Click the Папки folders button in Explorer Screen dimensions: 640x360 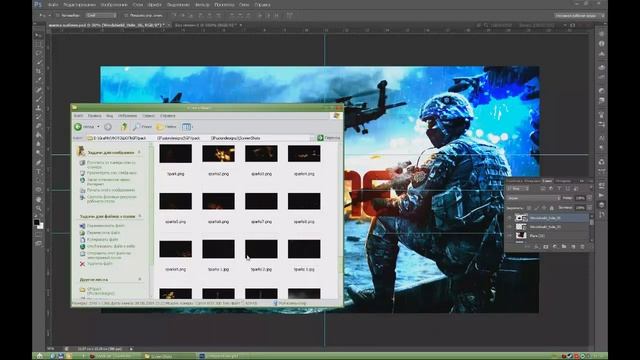pyautogui.click(x=167, y=127)
